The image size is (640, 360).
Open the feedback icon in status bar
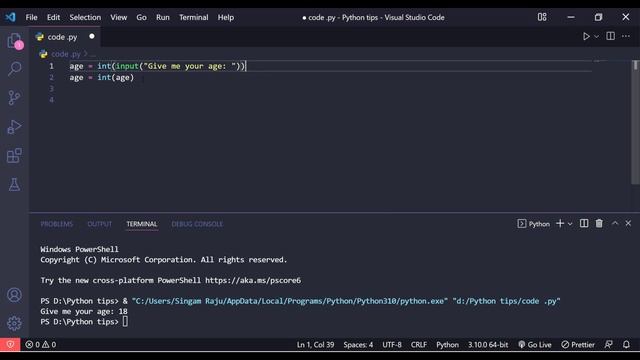(x=609, y=344)
